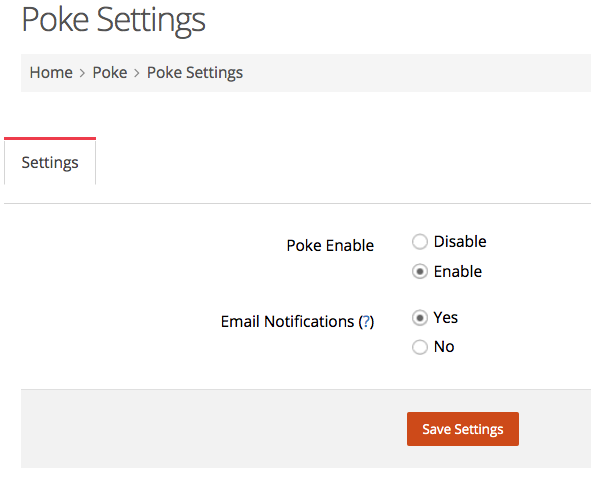Click the arrow after Home in breadcrumb

click(x=82, y=73)
